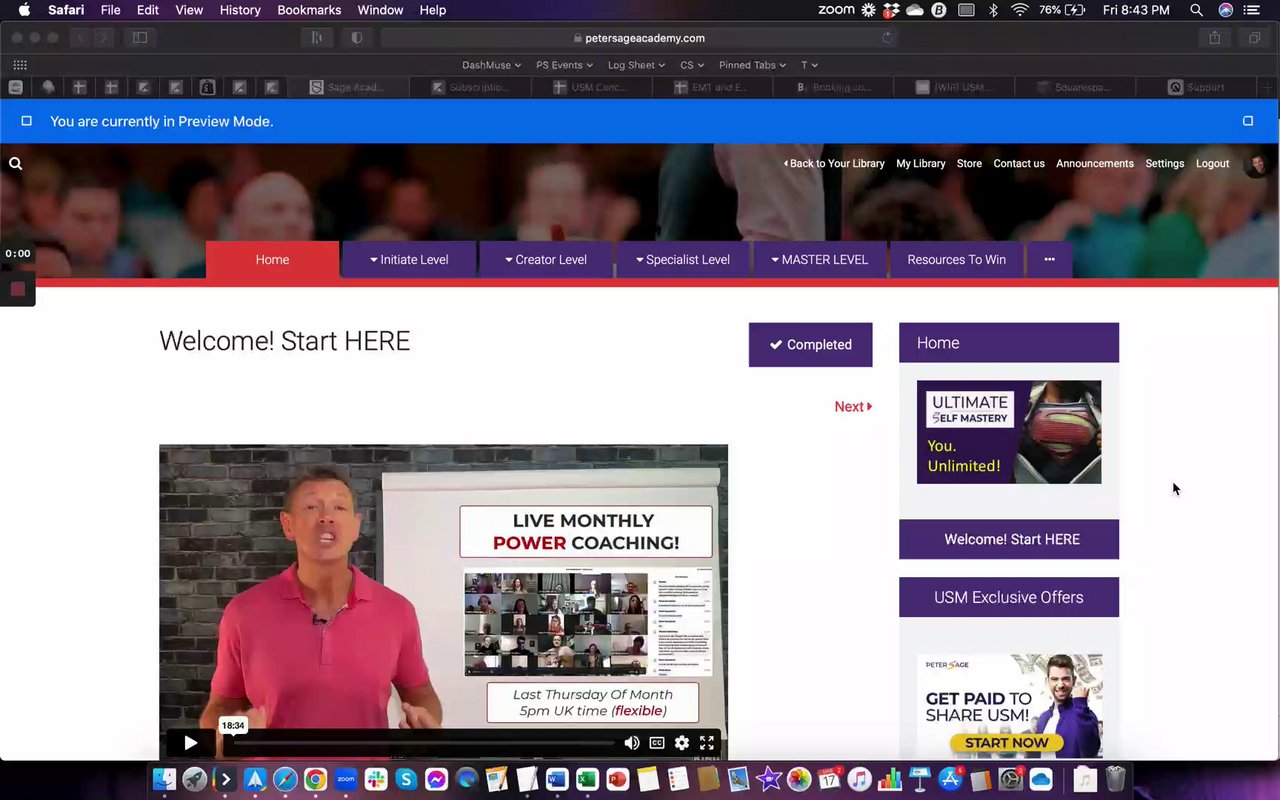The height and width of the screenshot is (800, 1280).
Task: Open the Window menu
Action: [380, 10]
